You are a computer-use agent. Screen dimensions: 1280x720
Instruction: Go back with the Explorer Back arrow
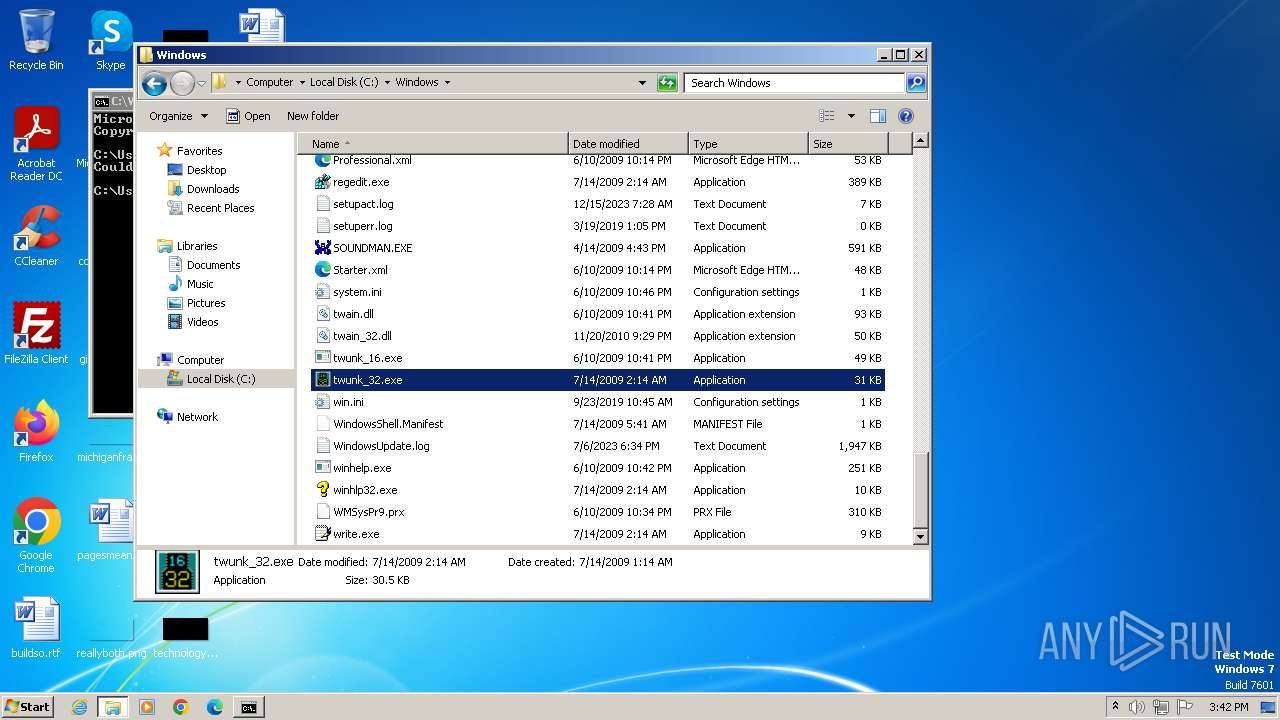(x=154, y=83)
